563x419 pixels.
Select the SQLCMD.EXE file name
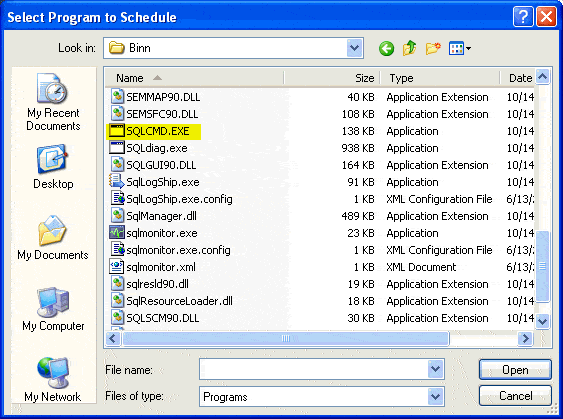pos(158,131)
